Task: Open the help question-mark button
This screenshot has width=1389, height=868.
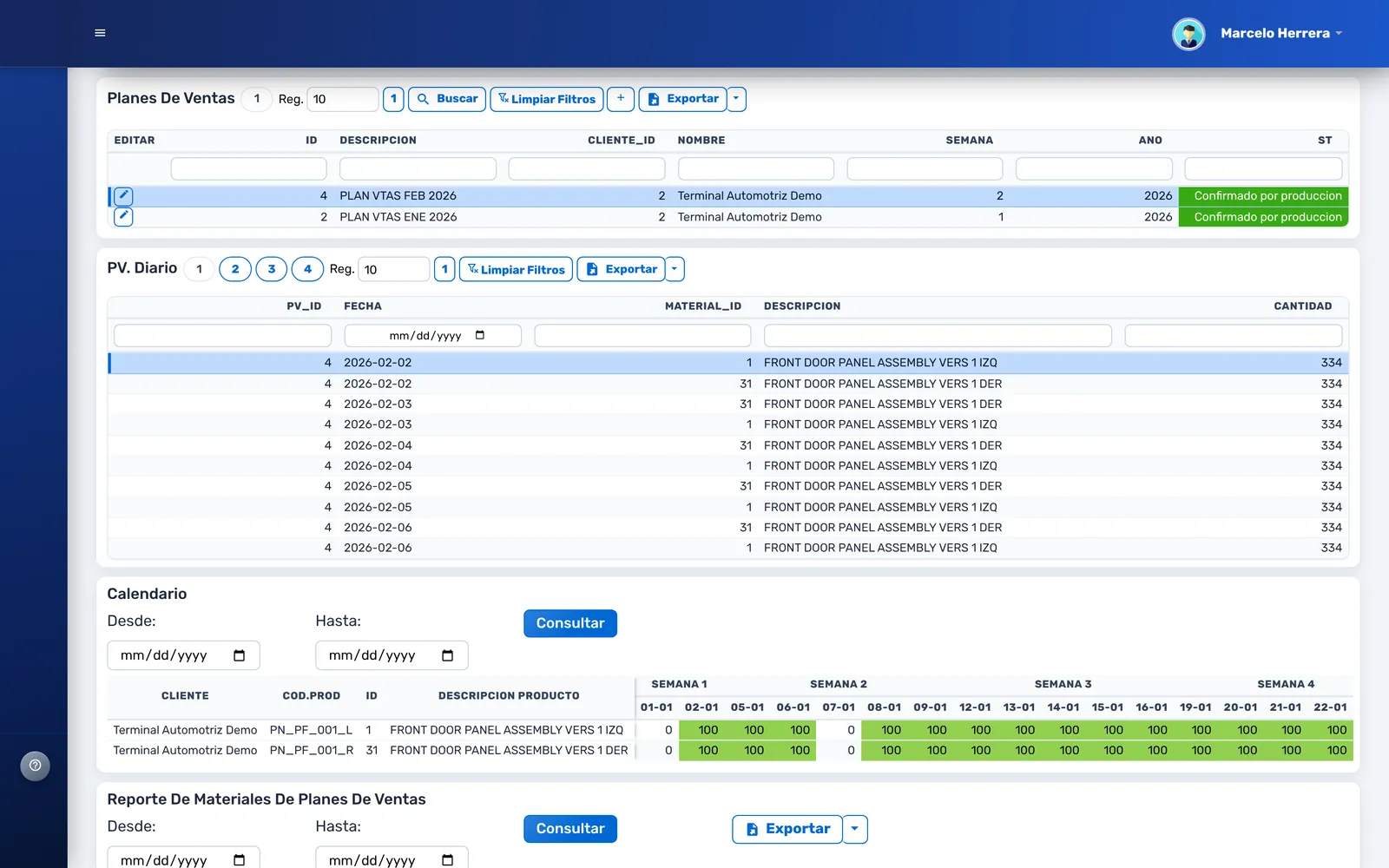Action: 36,766
